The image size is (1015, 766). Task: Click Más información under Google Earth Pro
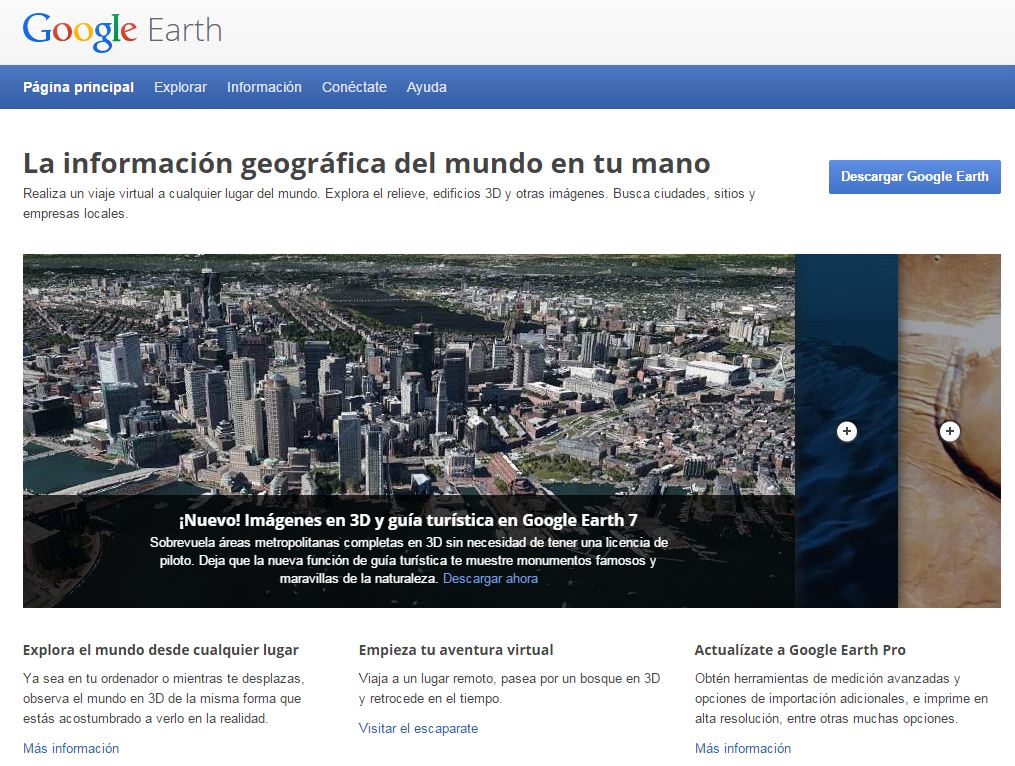[x=743, y=749]
